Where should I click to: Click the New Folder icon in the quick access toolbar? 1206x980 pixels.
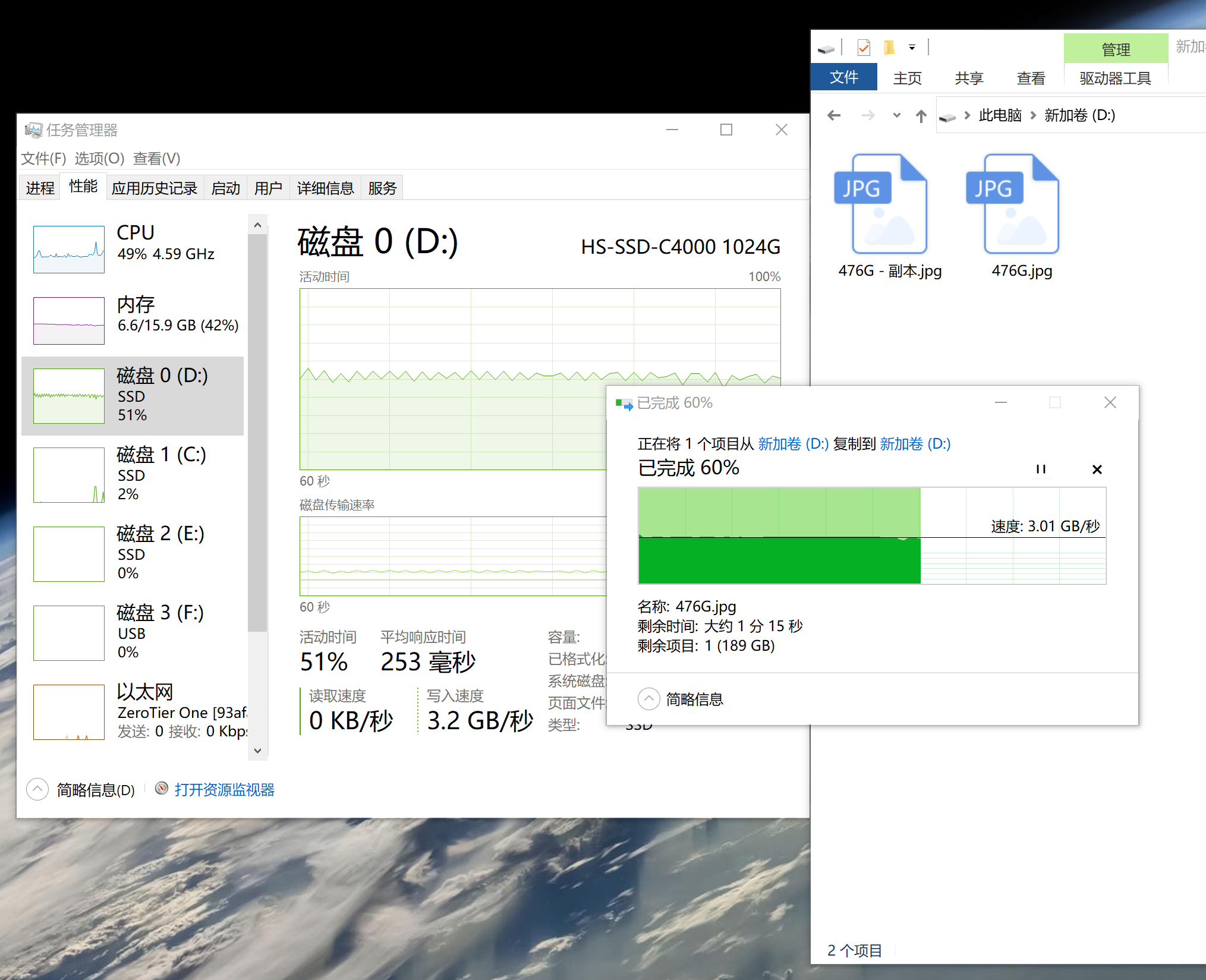(x=889, y=47)
